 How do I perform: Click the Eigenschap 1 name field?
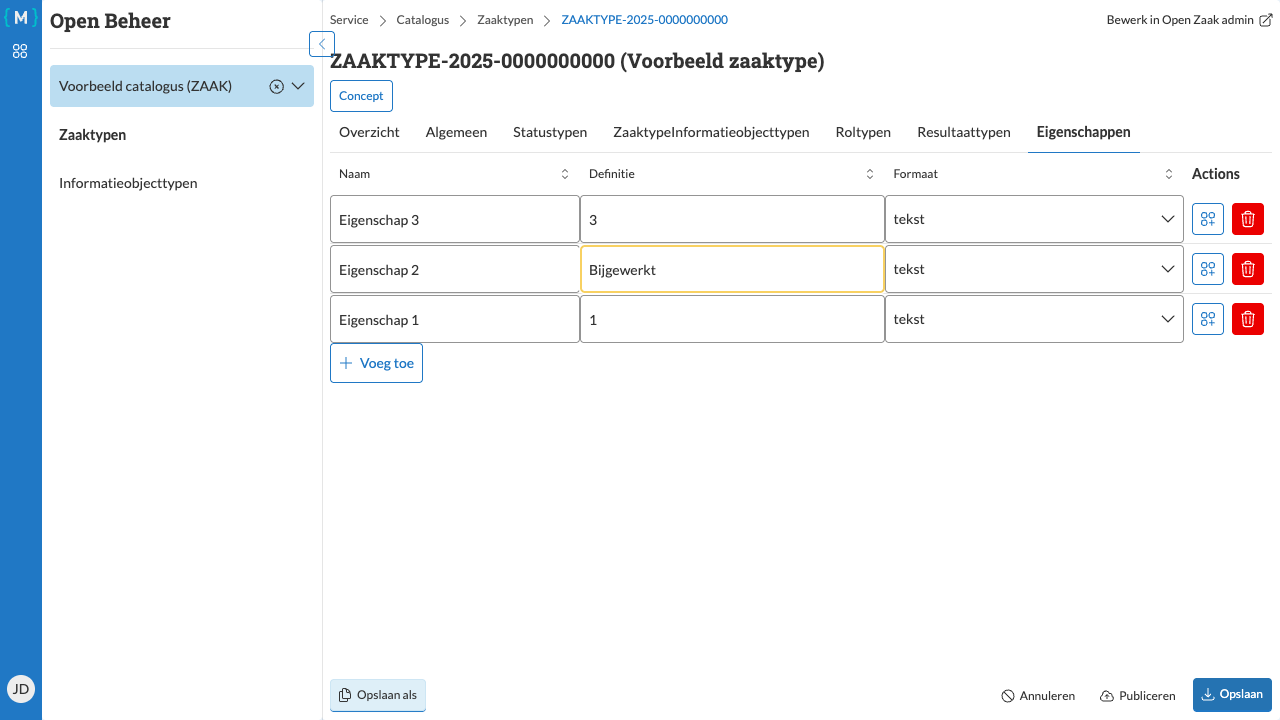click(455, 319)
